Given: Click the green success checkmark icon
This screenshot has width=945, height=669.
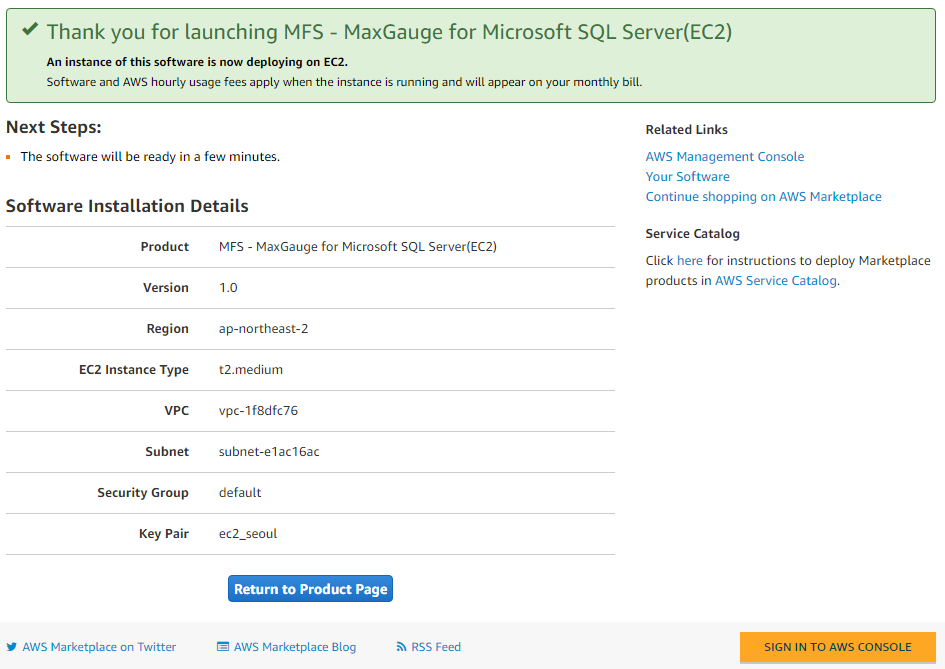Looking at the screenshot, I should click(30, 28).
